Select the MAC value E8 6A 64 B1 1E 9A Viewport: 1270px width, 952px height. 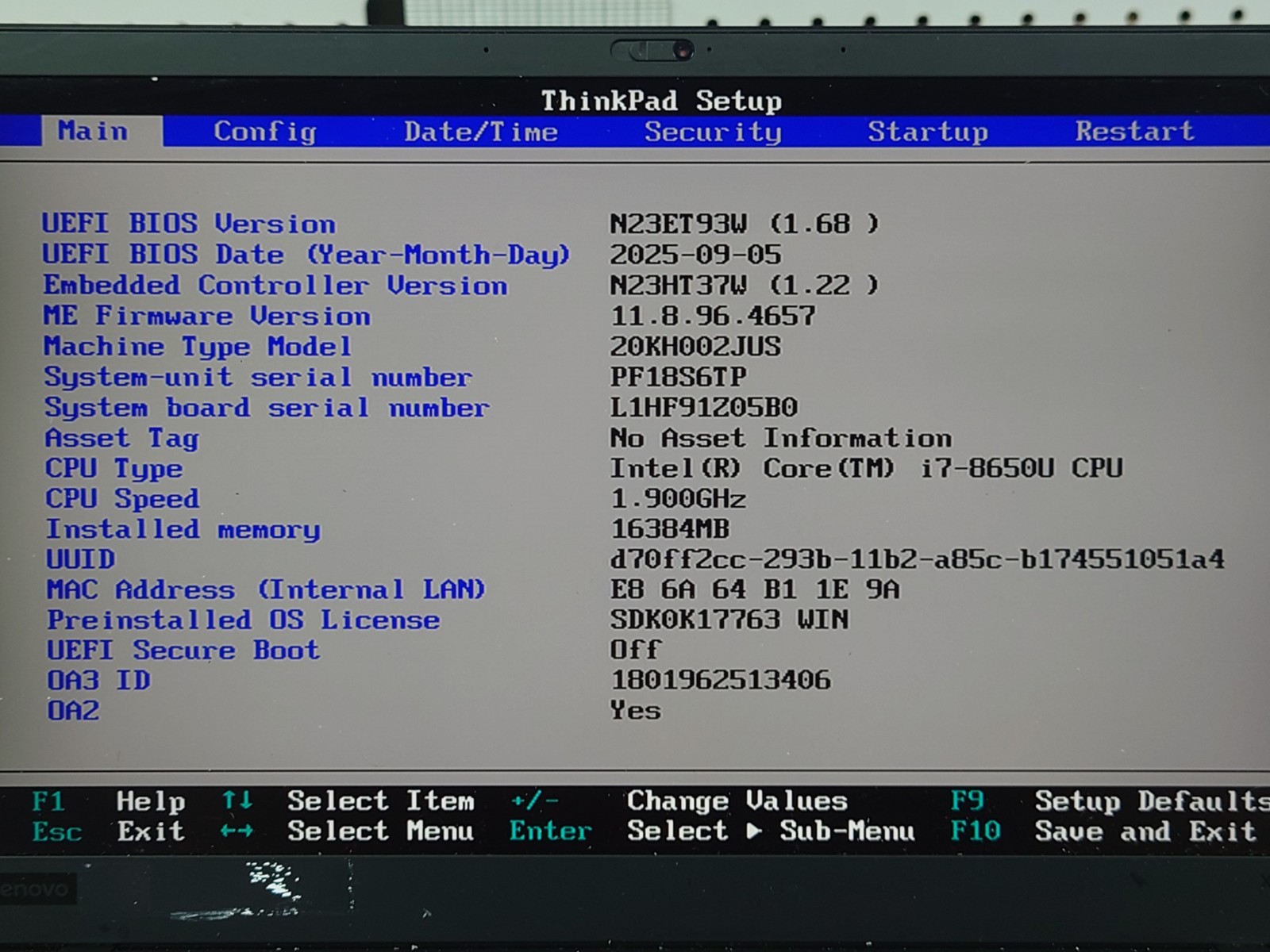755,589
